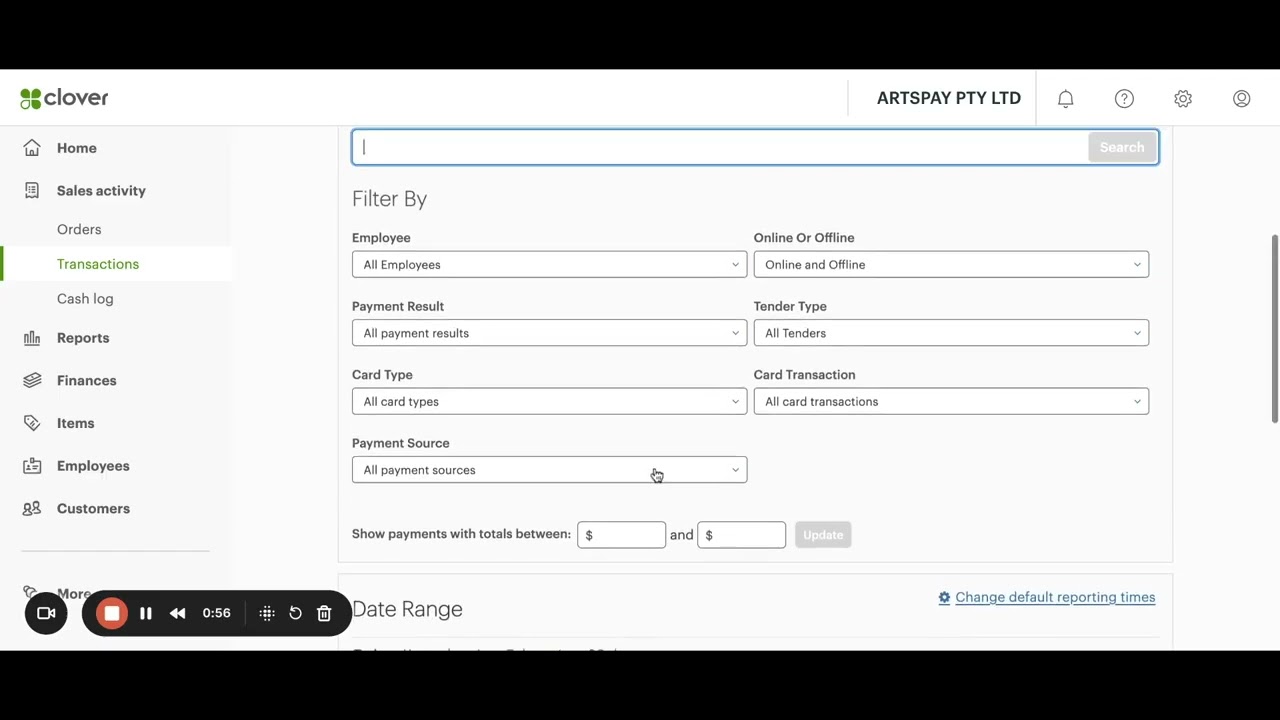Click the Finances stack icon
Screen dimensions: 1280x720
32,380
